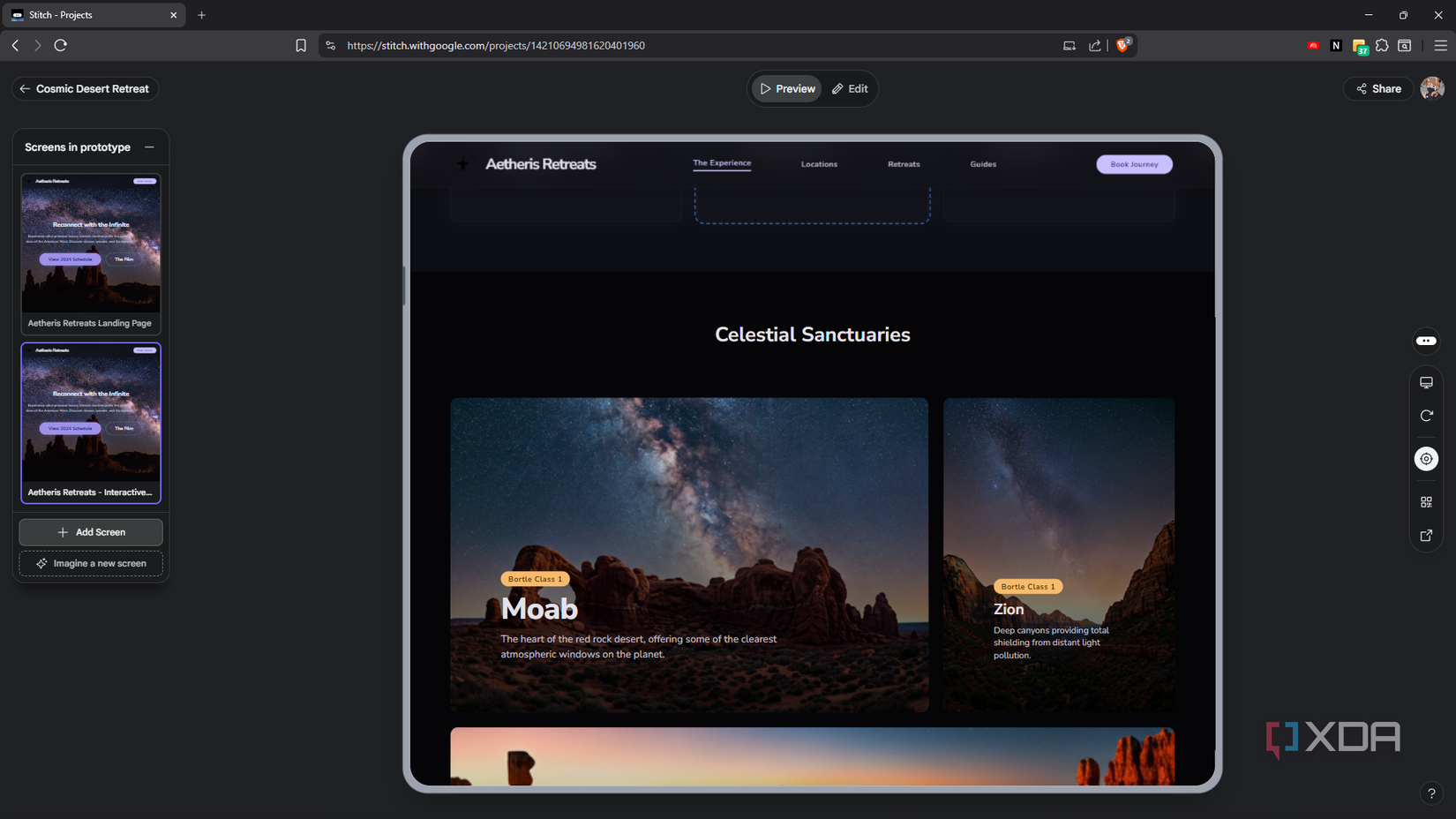Close the Stitch - Projects tab
1456x819 pixels.
[x=173, y=15]
